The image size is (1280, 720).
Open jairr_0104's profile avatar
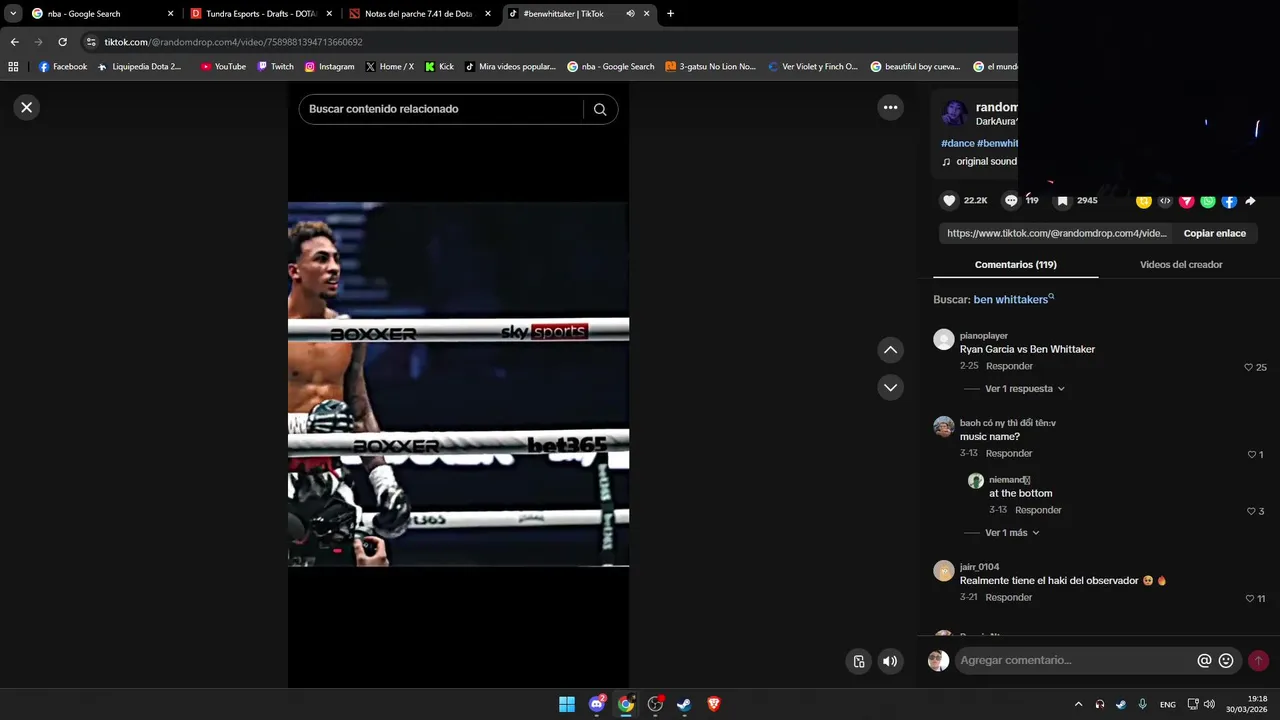point(944,571)
